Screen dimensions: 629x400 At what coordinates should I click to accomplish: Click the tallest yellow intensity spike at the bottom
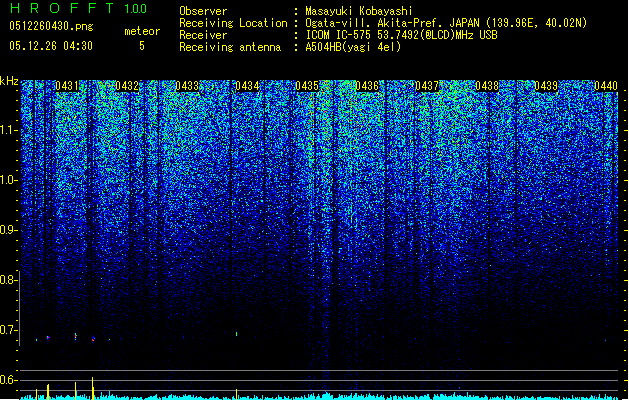click(93, 388)
